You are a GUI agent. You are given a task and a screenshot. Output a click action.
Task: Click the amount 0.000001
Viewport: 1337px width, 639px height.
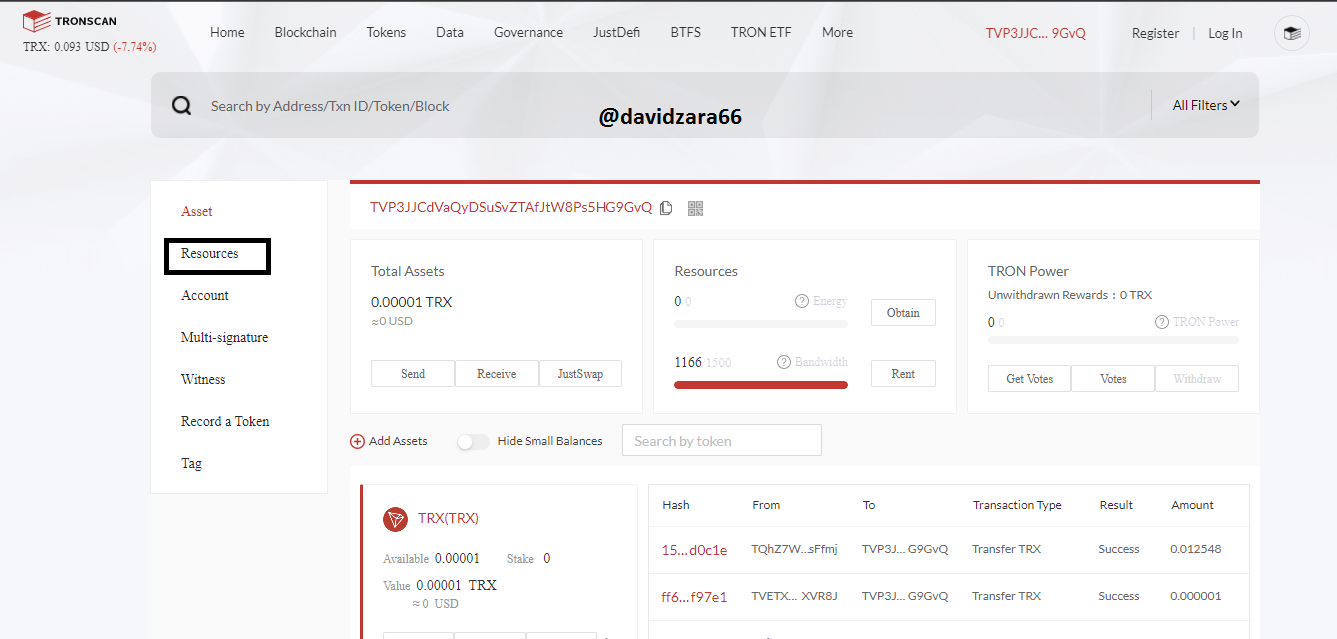(x=1196, y=596)
